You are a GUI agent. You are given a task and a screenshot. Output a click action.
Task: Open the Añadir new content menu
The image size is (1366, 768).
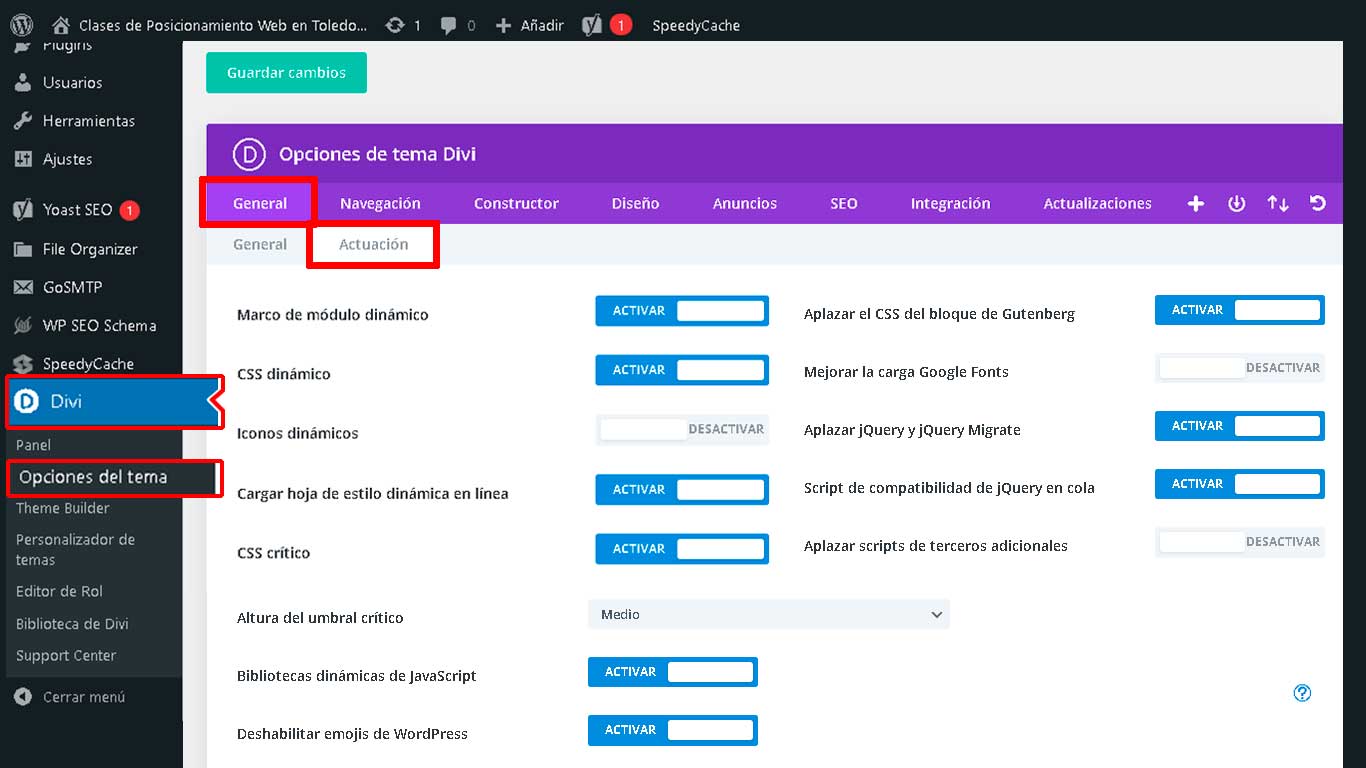(x=530, y=25)
